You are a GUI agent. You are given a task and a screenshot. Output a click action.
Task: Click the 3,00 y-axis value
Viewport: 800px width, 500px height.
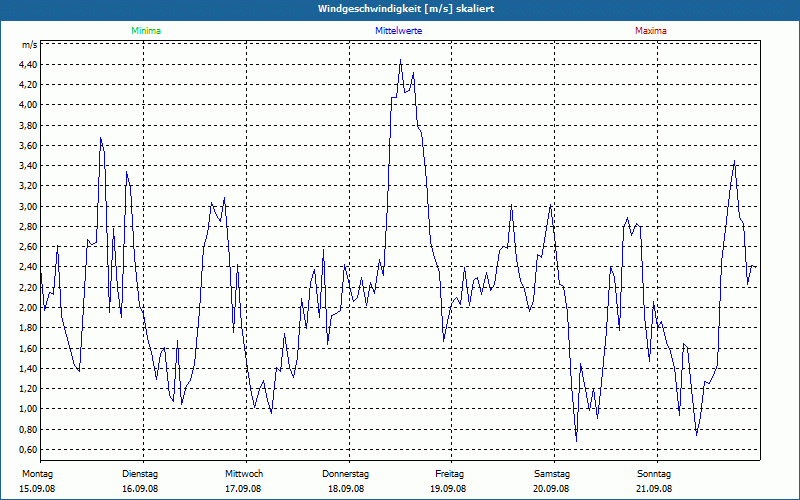pyautogui.click(x=29, y=207)
